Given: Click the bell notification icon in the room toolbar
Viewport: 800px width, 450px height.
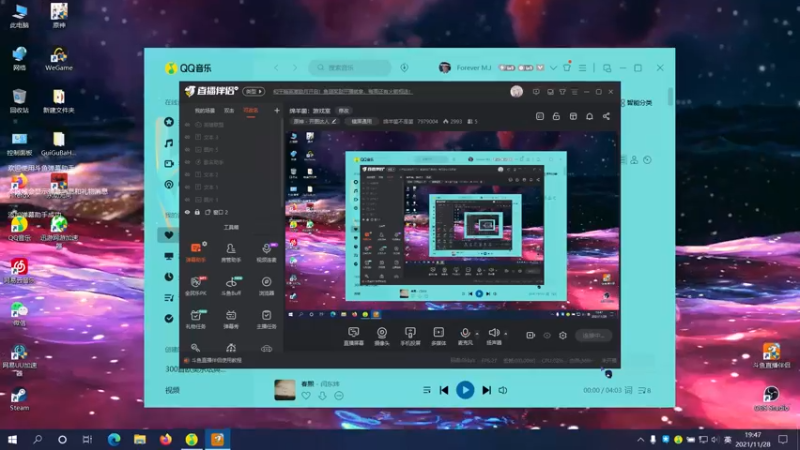Looking at the screenshot, I should pyautogui.click(x=589, y=116).
